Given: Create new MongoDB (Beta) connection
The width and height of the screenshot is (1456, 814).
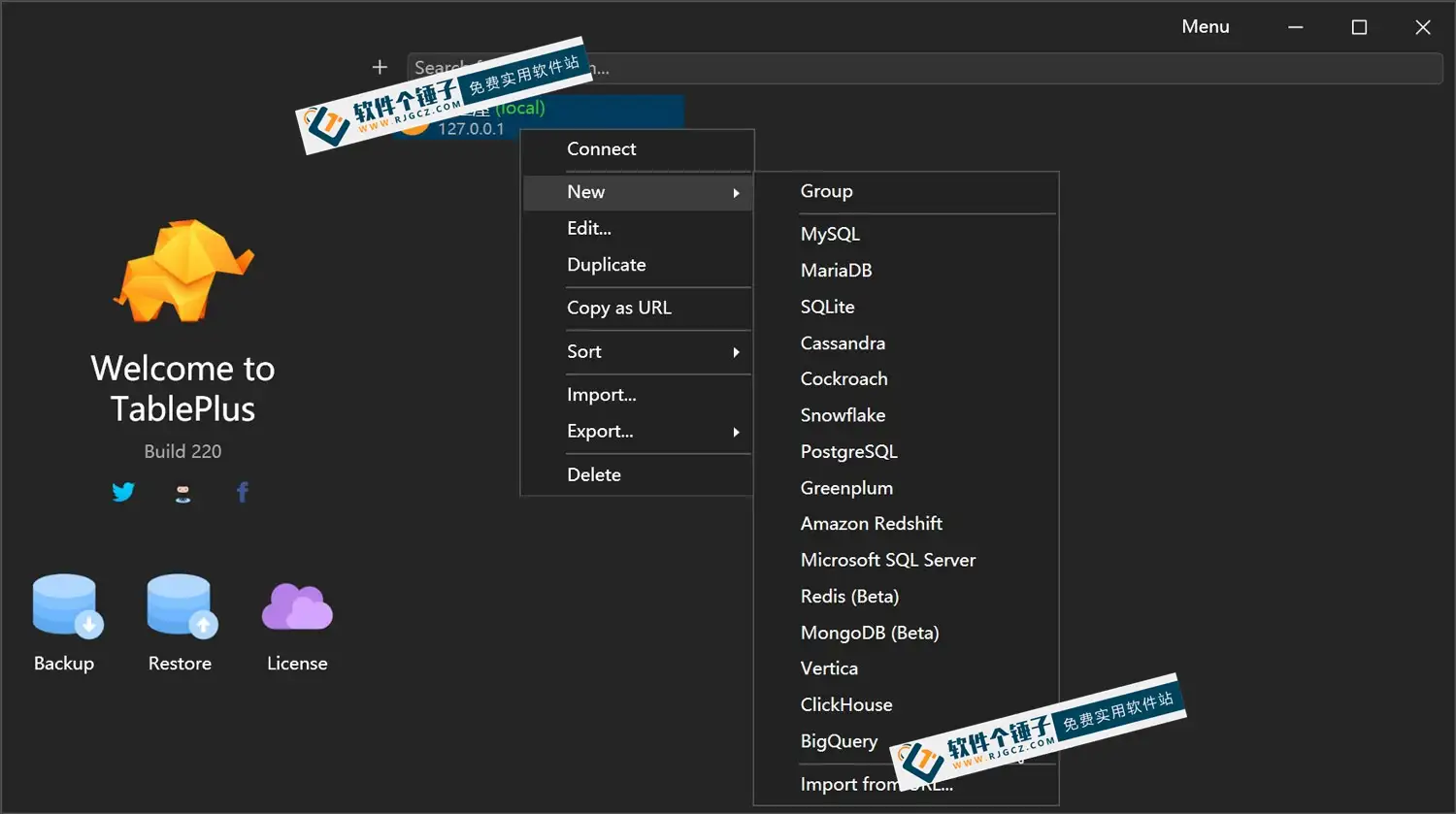Looking at the screenshot, I should pos(906,634).
